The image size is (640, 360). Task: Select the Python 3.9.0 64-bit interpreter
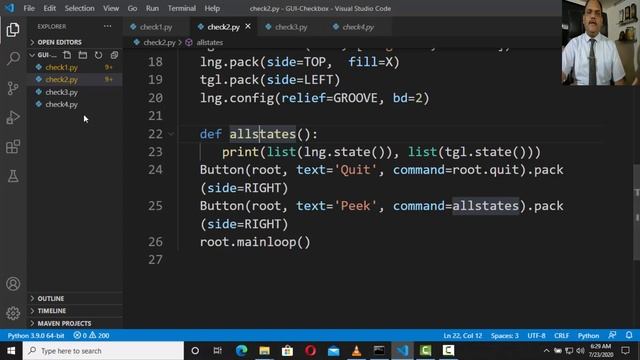pyautogui.click(x=36, y=336)
